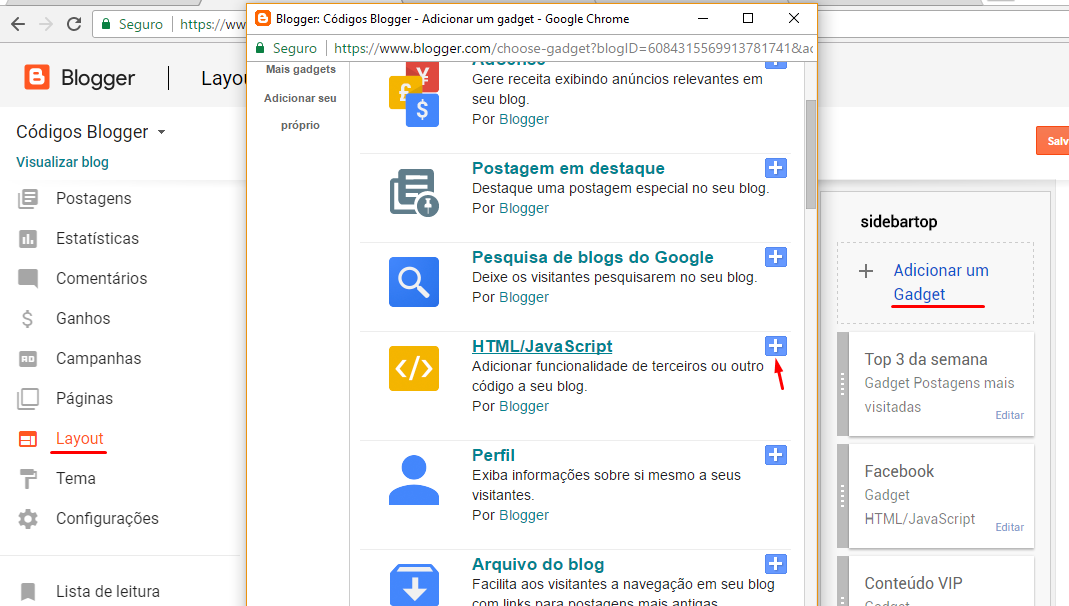Click the Estatísticas bar chart icon
Image resolution: width=1069 pixels, height=606 pixels.
(x=28, y=239)
